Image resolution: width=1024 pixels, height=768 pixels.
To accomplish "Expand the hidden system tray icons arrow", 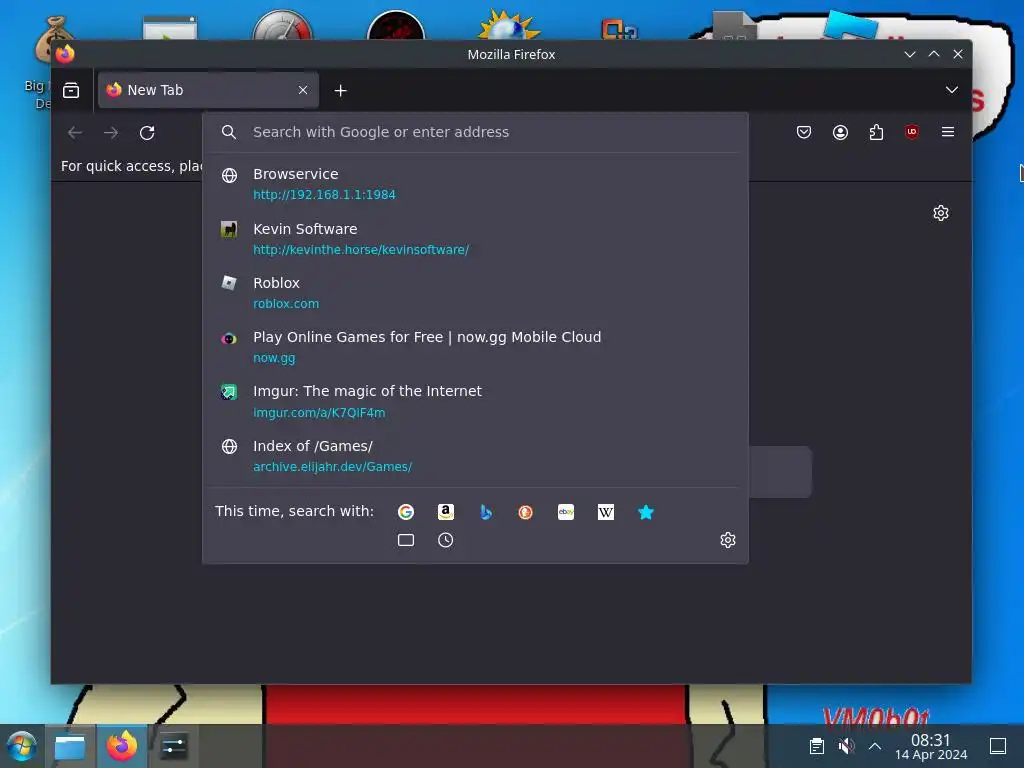I will (x=875, y=746).
